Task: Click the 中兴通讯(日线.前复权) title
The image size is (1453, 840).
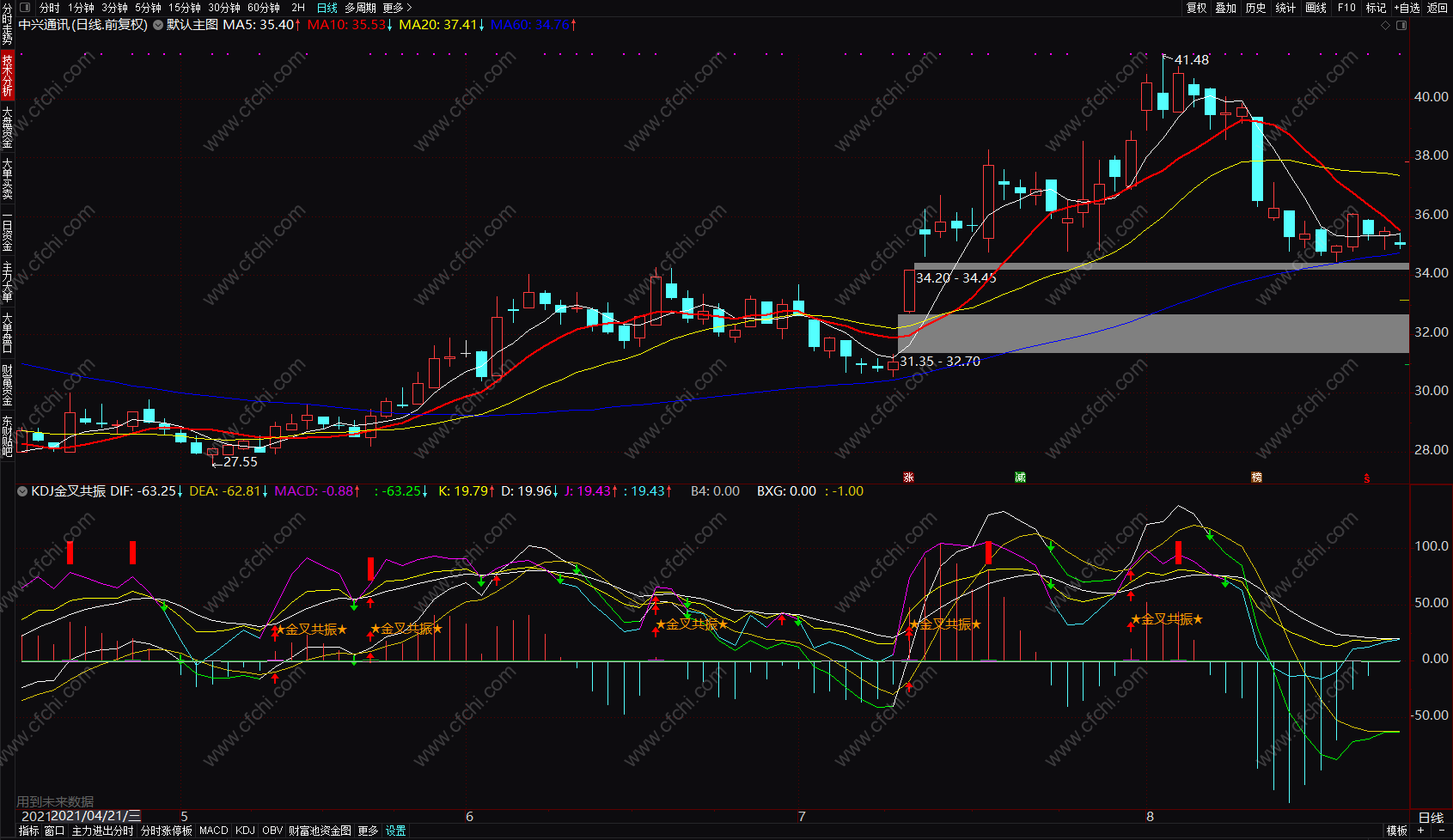Action: click(x=83, y=25)
